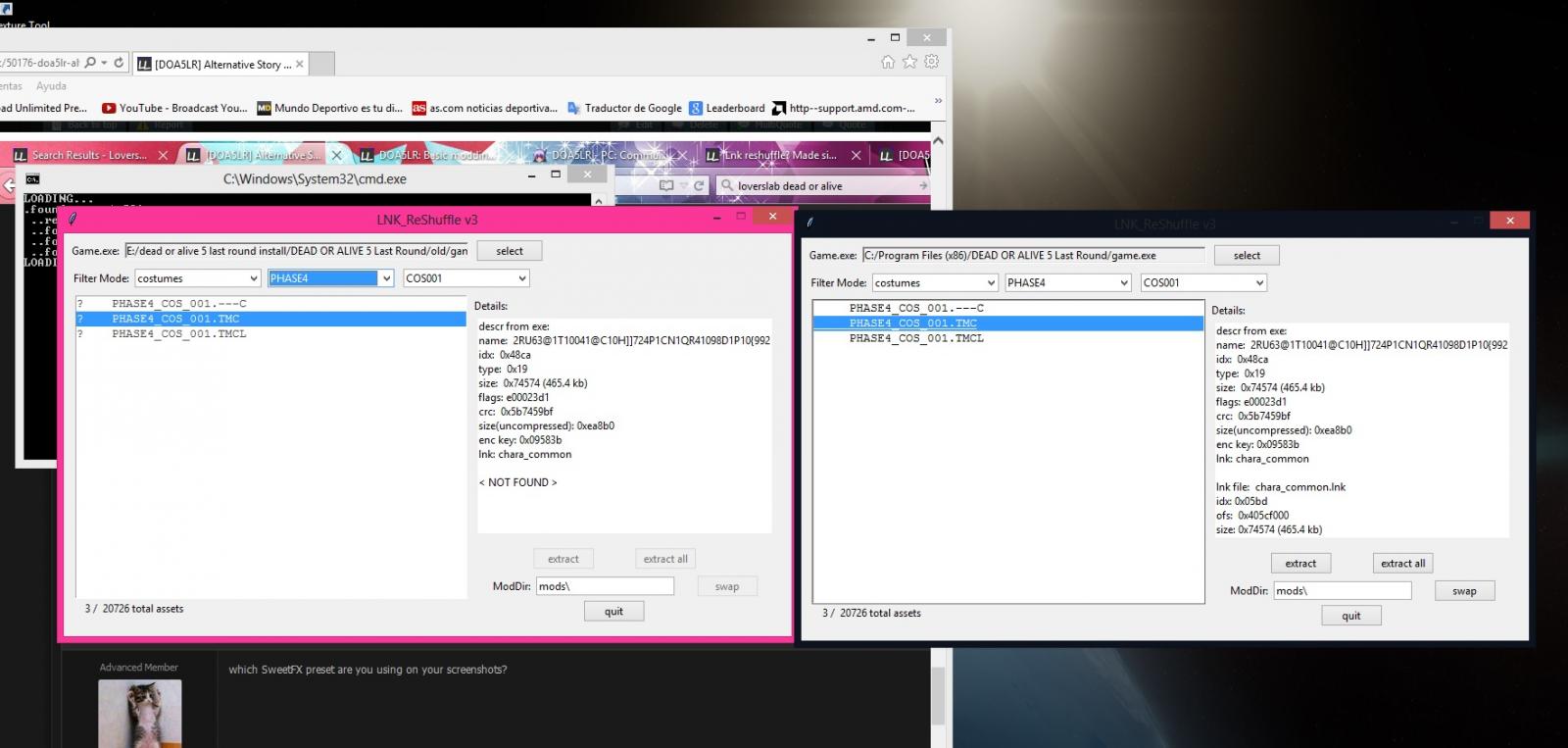1568x748 pixels.
Task: Close the pink LNK_ReShuffle window
Action: 772,216
